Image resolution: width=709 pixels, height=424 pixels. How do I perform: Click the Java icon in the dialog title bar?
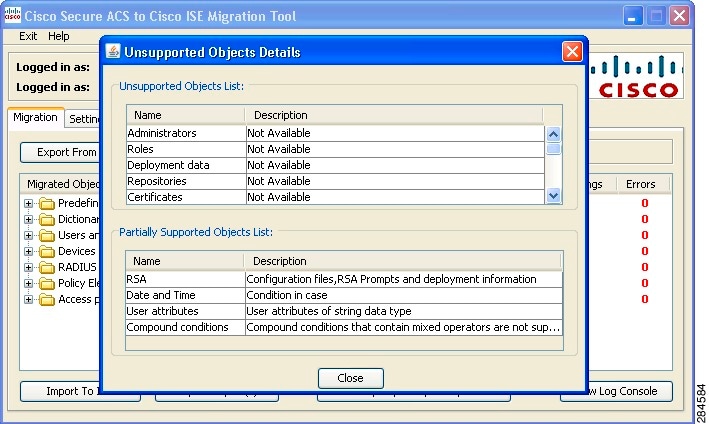coord(113,52)
